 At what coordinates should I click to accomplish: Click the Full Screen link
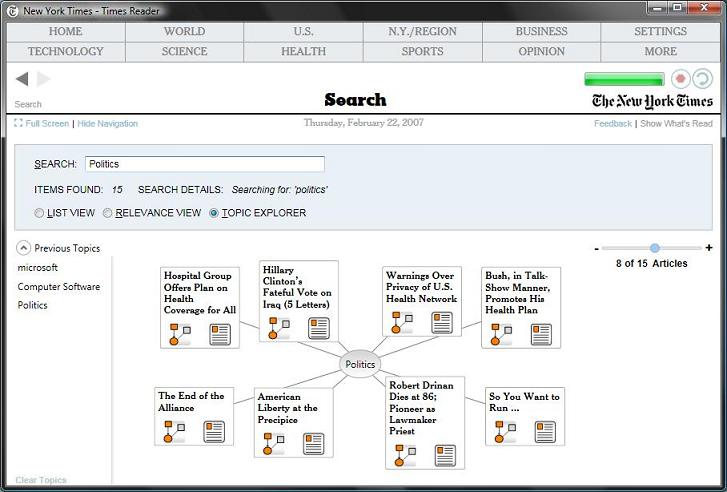click(x=42, y=123)
